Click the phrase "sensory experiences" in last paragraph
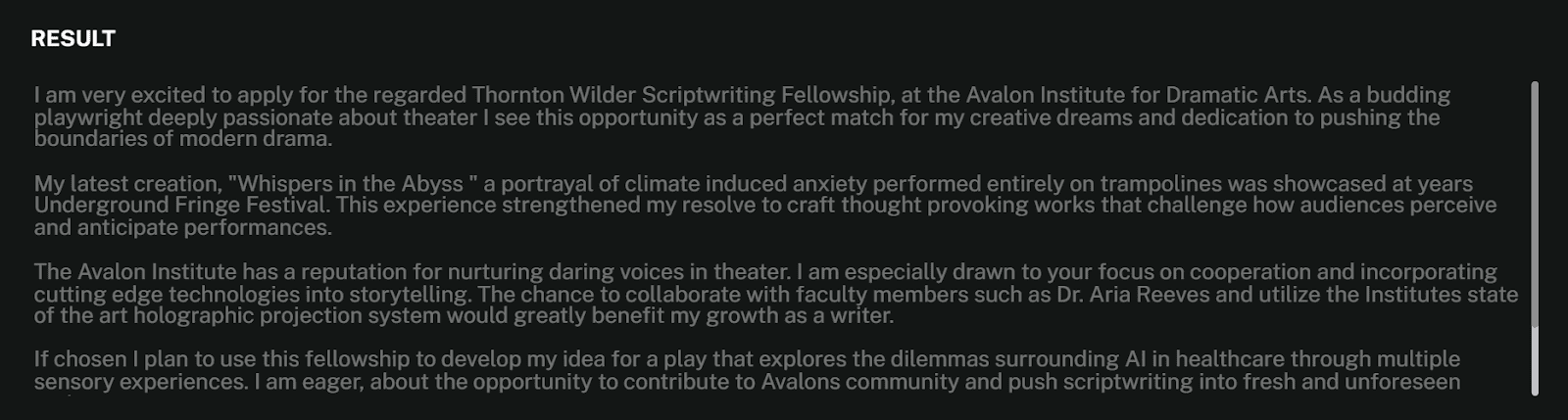 (x=140, y=382)
